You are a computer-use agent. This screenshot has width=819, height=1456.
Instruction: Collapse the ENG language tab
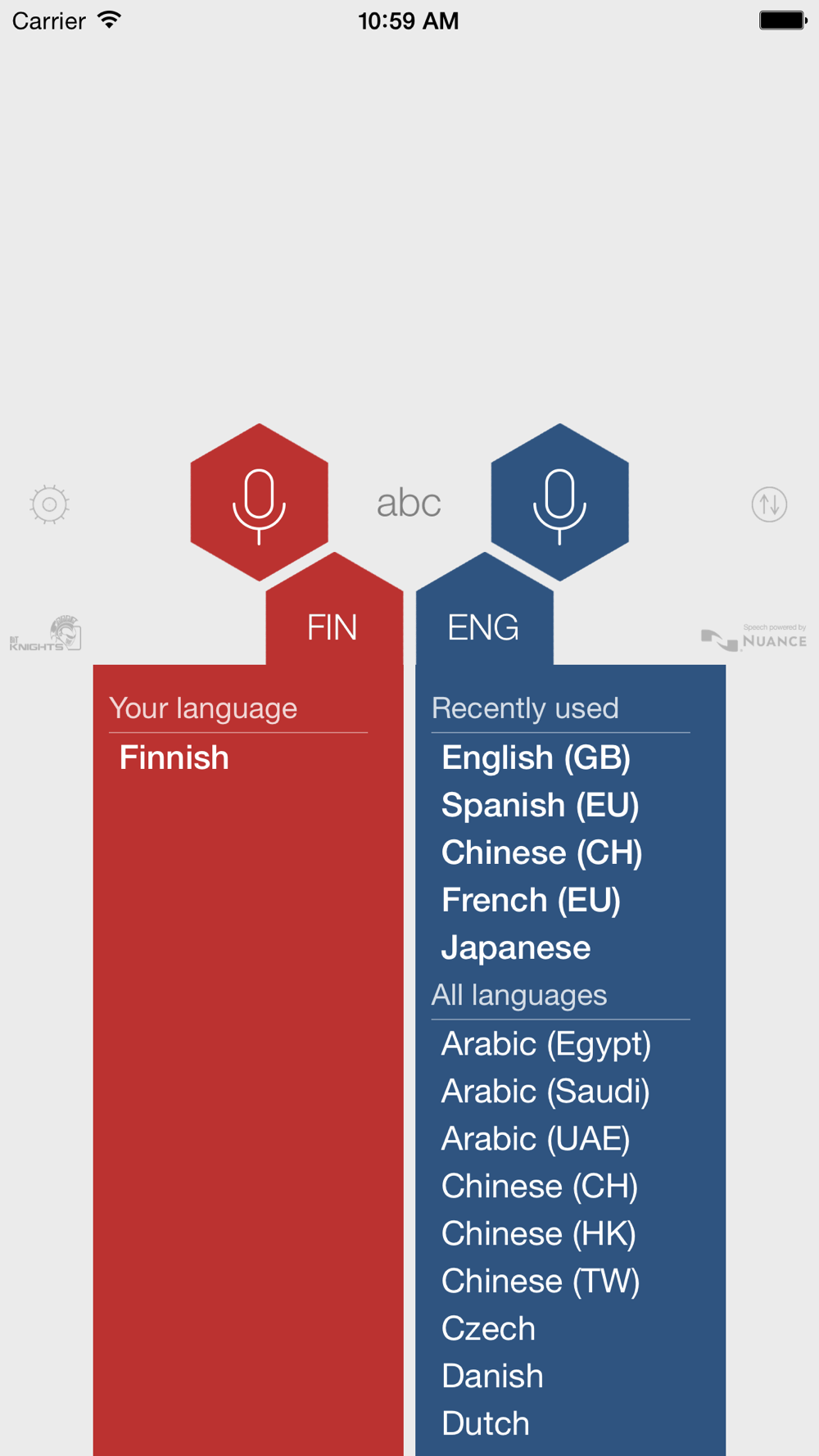tap(484, 627)
